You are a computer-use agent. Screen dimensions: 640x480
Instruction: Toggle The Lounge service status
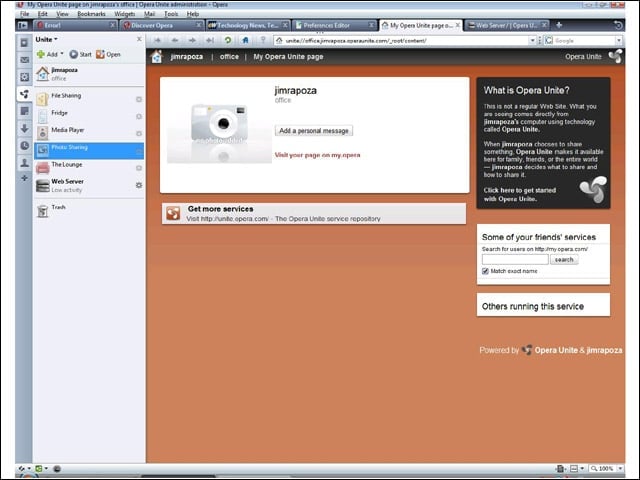tap(139, 168)
